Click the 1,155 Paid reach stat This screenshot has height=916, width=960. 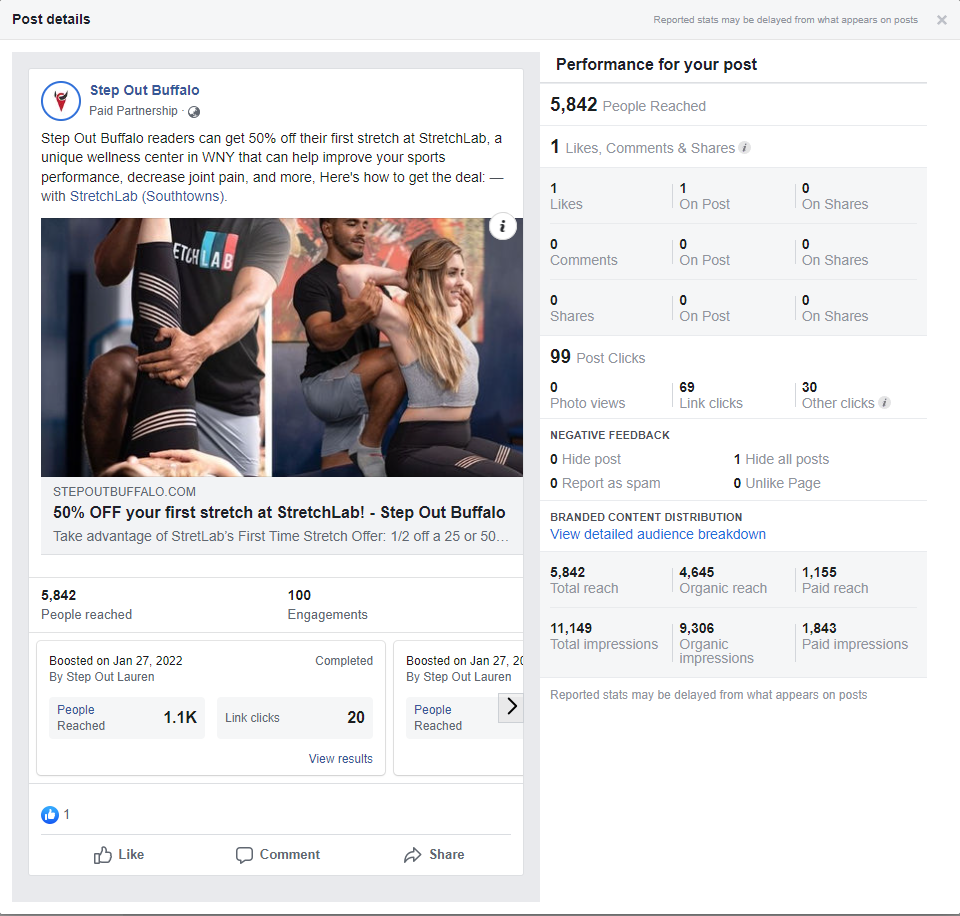click(x=835, y=580)
